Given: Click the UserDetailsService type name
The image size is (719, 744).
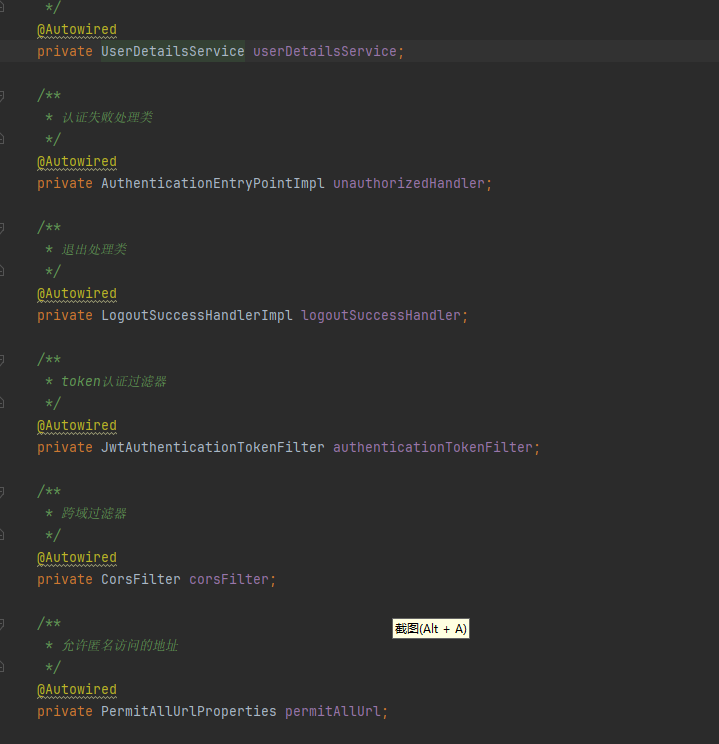Looking at the screenshot, I should coord(173,51).
